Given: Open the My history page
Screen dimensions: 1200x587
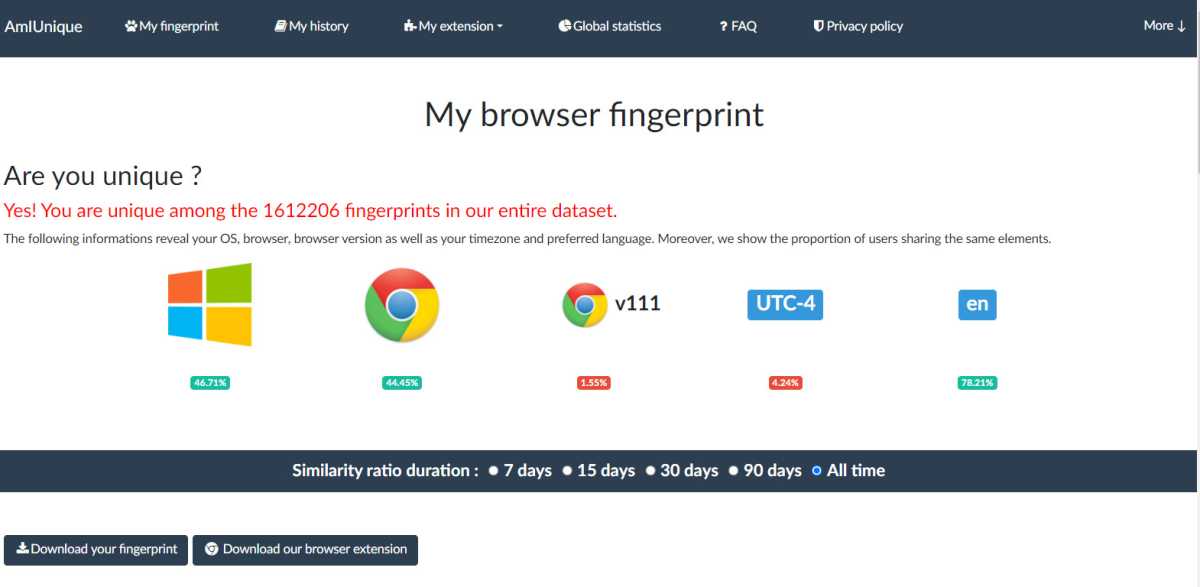Looking at the screenshot, I should (x=311, y=26).
